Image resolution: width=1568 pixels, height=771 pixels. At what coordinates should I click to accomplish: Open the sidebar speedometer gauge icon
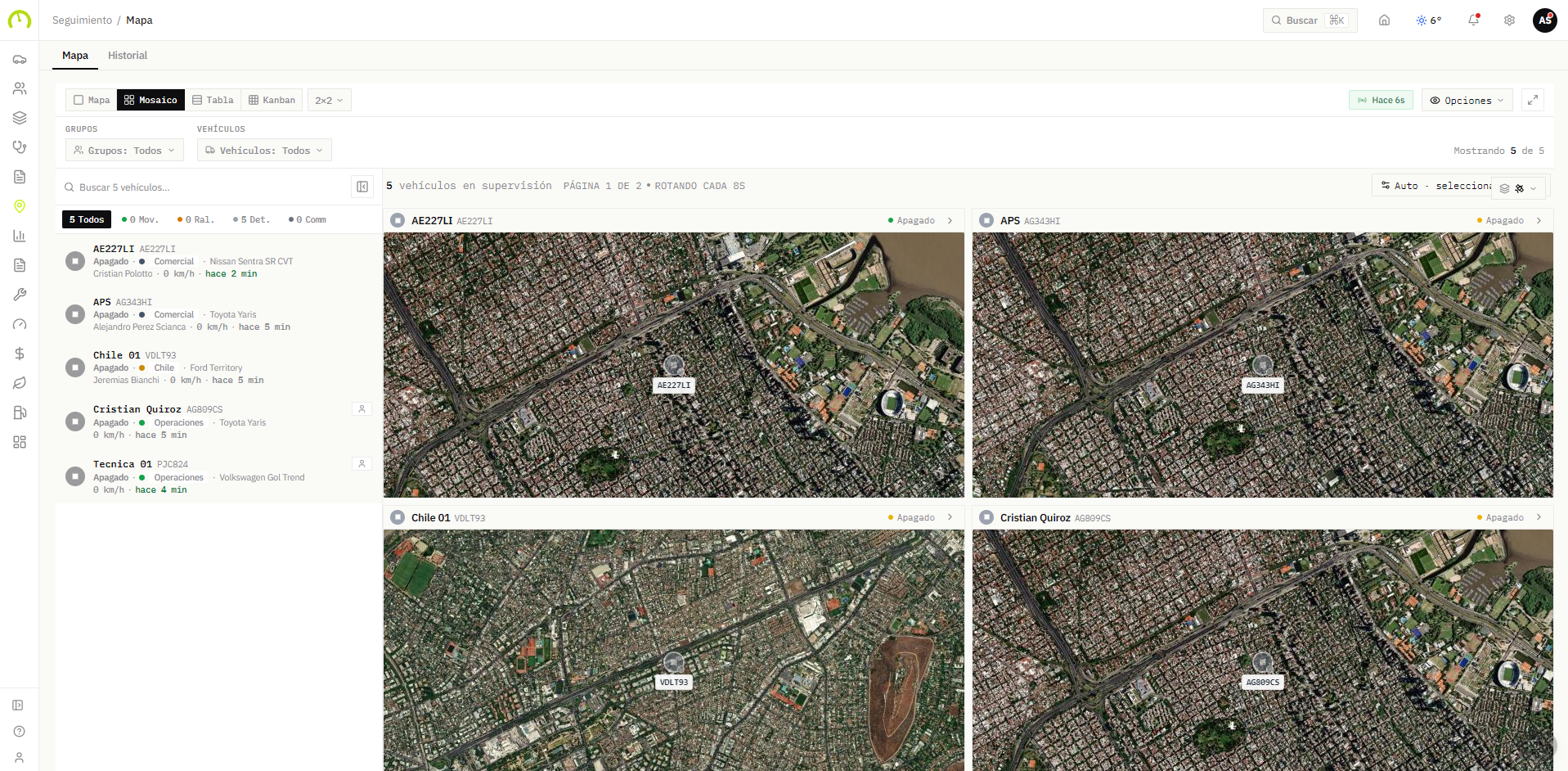coord(20,324)
